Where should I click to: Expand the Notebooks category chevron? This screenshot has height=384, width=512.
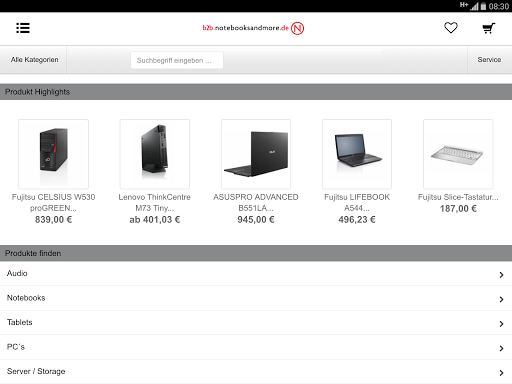click(501, 299)
